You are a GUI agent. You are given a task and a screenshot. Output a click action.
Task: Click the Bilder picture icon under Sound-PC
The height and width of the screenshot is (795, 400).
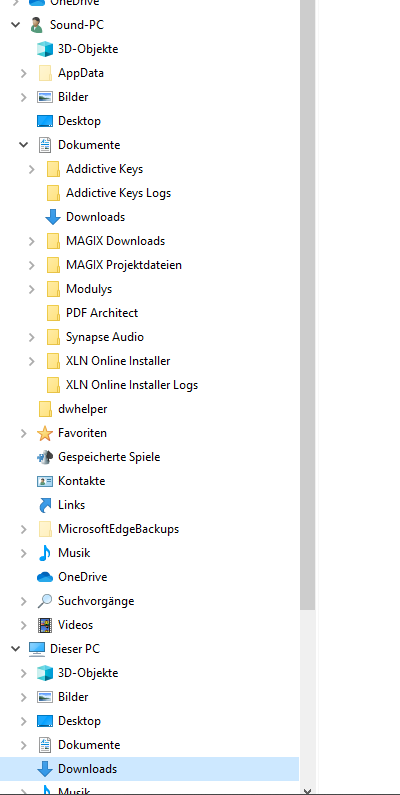click(x=45, y=97)
